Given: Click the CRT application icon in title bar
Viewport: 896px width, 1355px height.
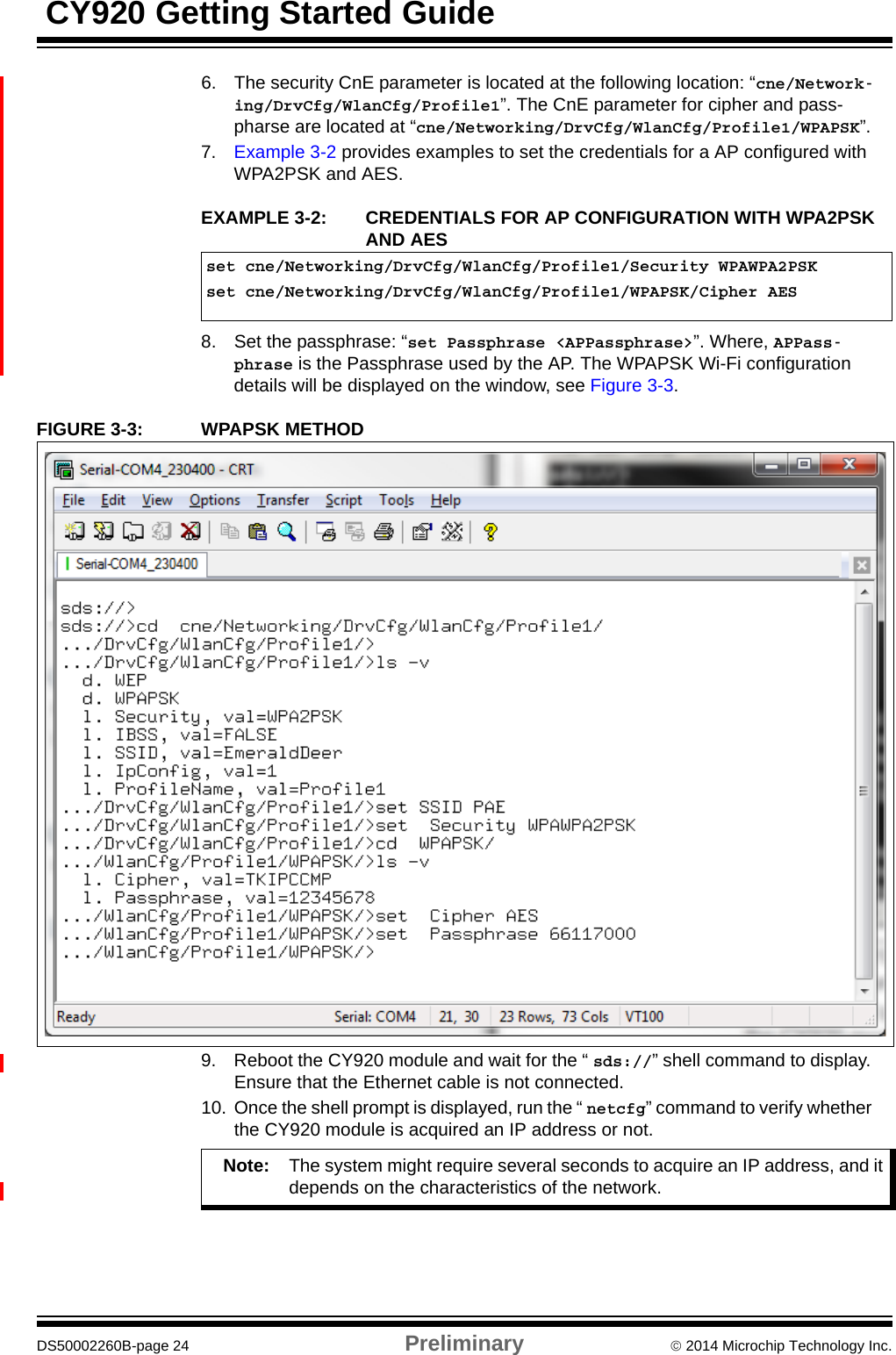Looking at the screenshot, I should (64, 470).
